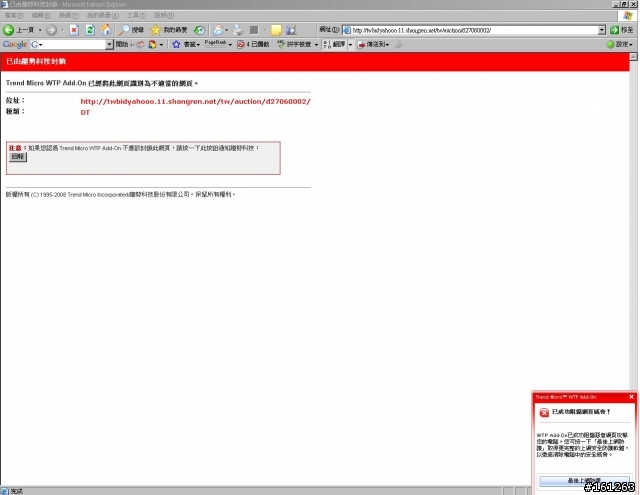Click the Google toolbar logo
Screen dimensions: 640x495
[x=15, y=44]
